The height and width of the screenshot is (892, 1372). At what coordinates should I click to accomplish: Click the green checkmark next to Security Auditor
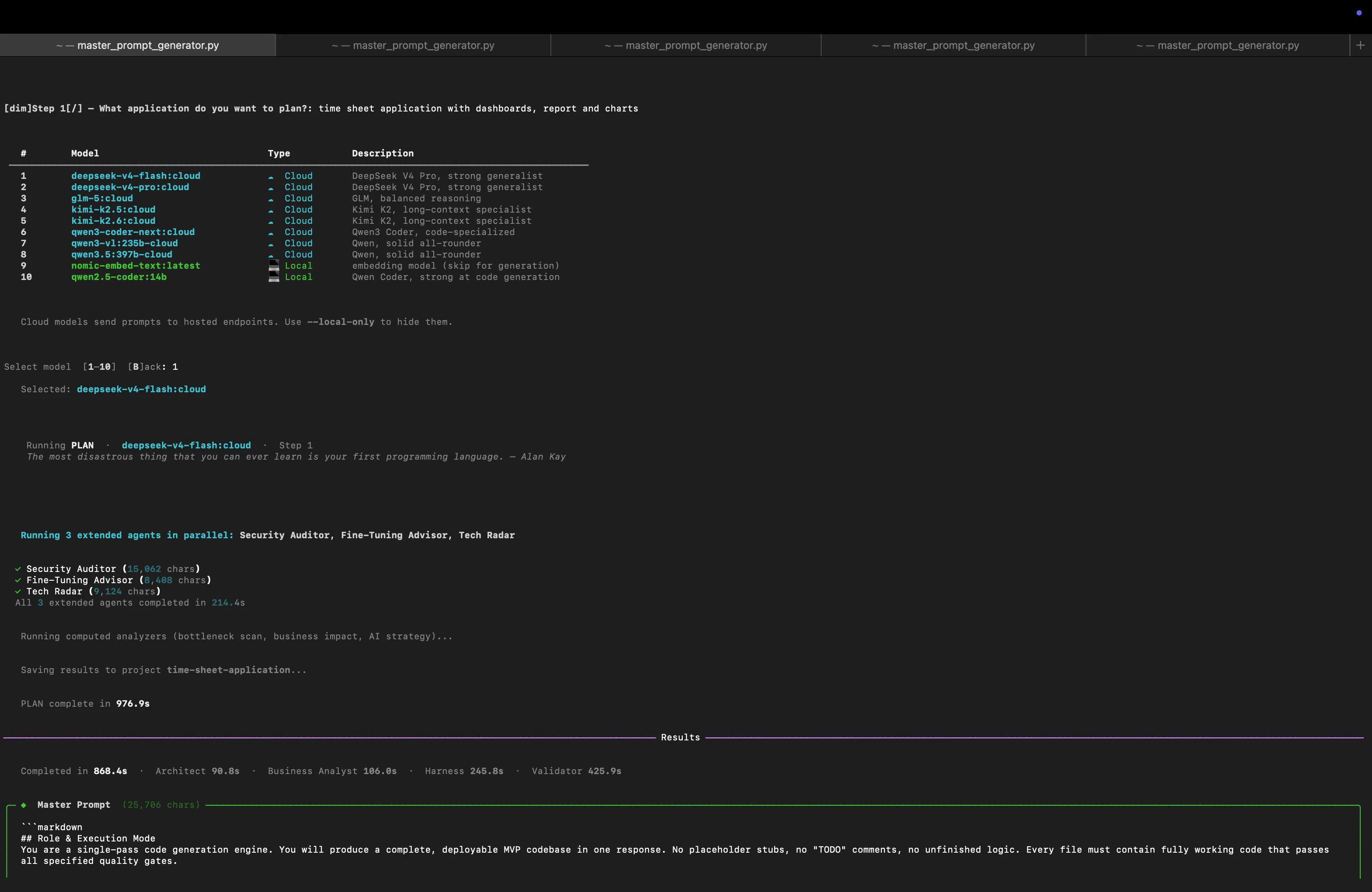[18, 569]
